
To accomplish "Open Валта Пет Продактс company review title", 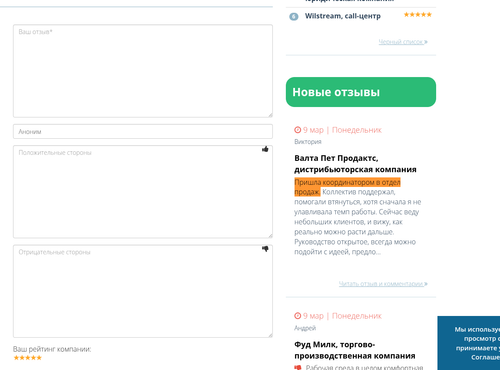I will (355, 164).
